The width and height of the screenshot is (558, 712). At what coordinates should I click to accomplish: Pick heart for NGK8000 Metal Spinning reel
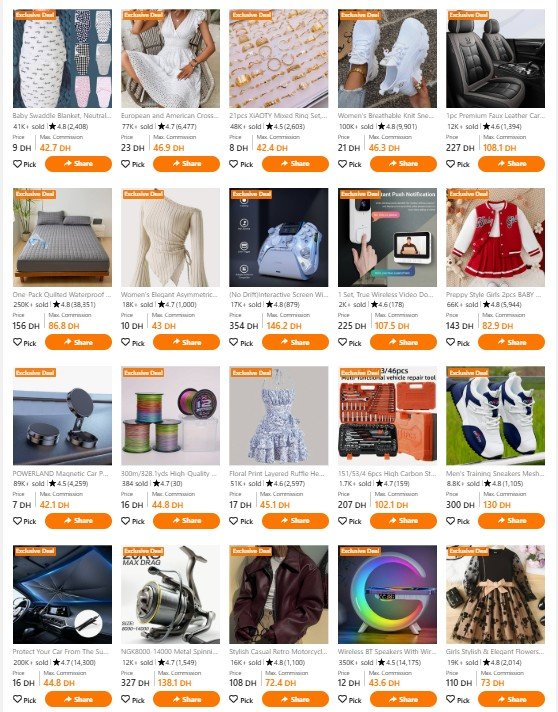126,699
